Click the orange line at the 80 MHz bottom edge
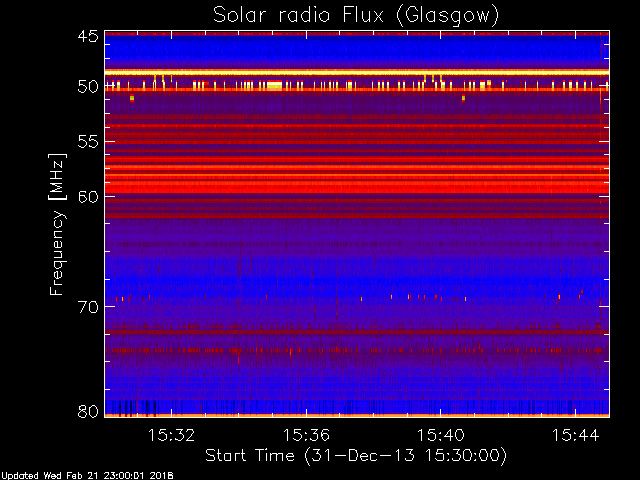 (357, 416)
